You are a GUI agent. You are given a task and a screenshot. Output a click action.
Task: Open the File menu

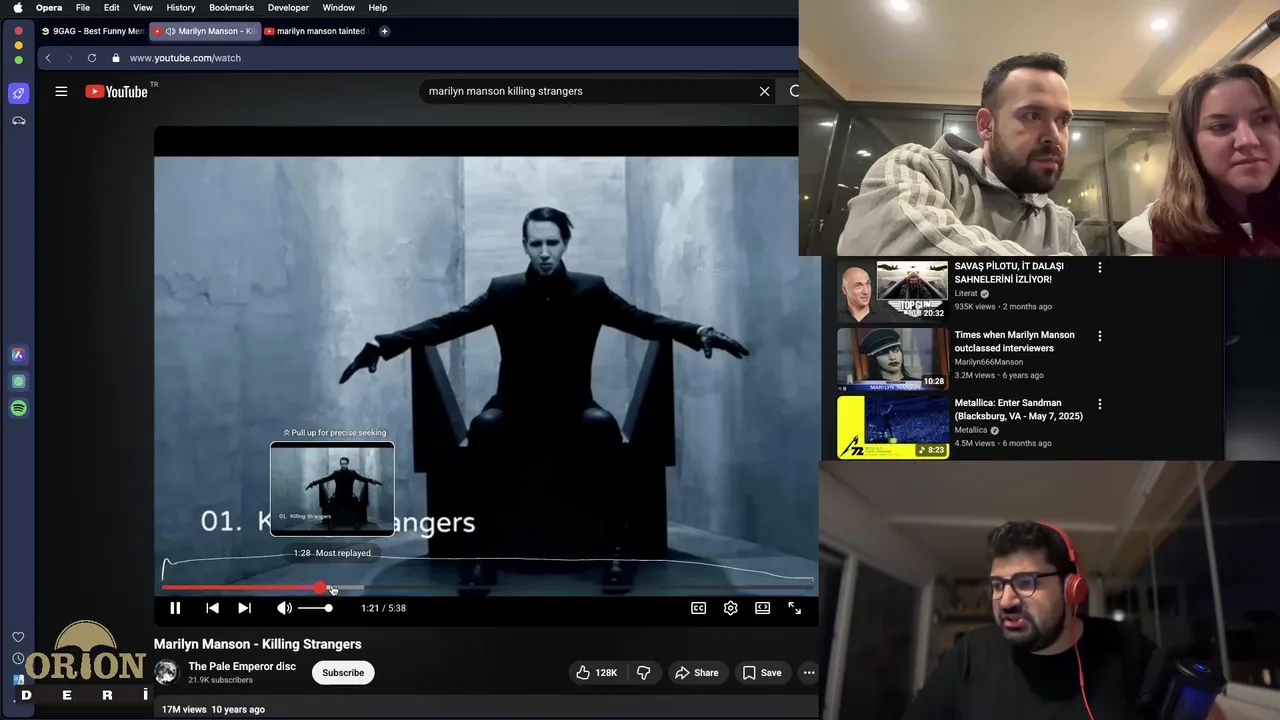click(83, 7)
